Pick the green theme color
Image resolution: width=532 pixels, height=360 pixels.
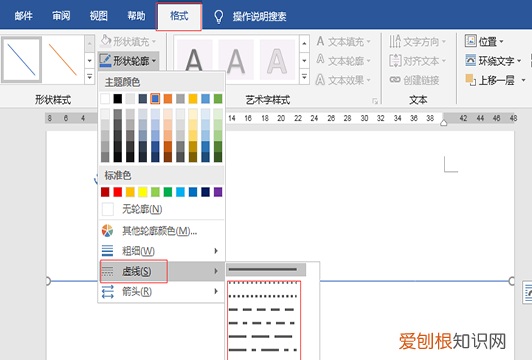[218, 99]
